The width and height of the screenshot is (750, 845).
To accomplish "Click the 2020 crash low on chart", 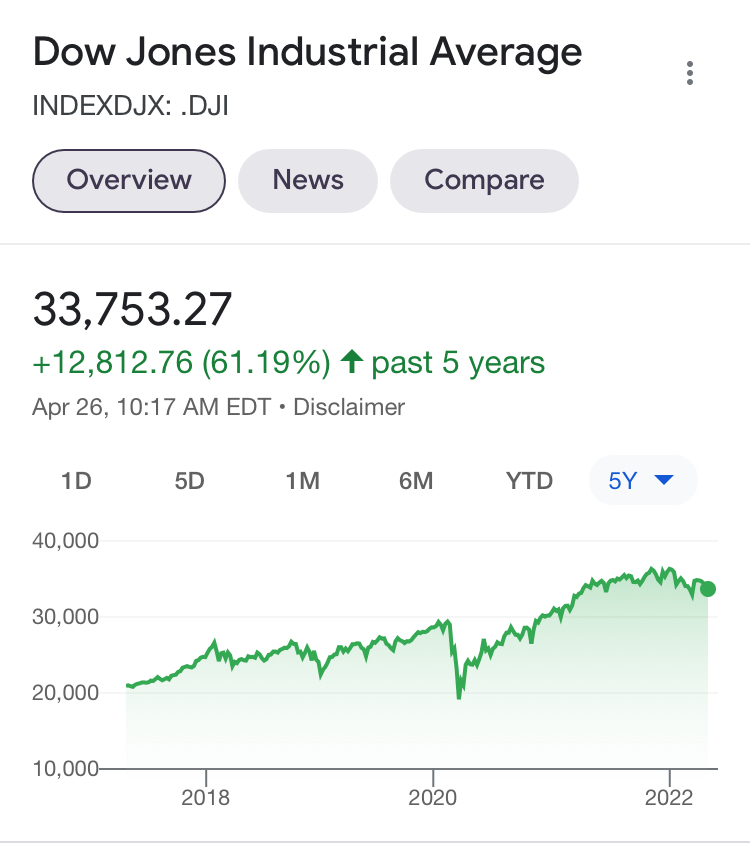I will coord(459,696).
